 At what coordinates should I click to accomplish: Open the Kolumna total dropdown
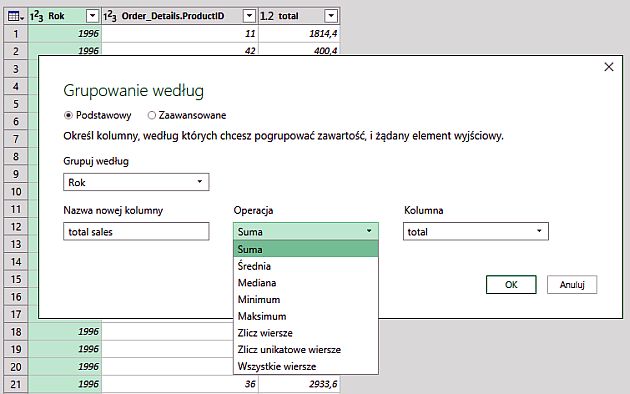476,231
